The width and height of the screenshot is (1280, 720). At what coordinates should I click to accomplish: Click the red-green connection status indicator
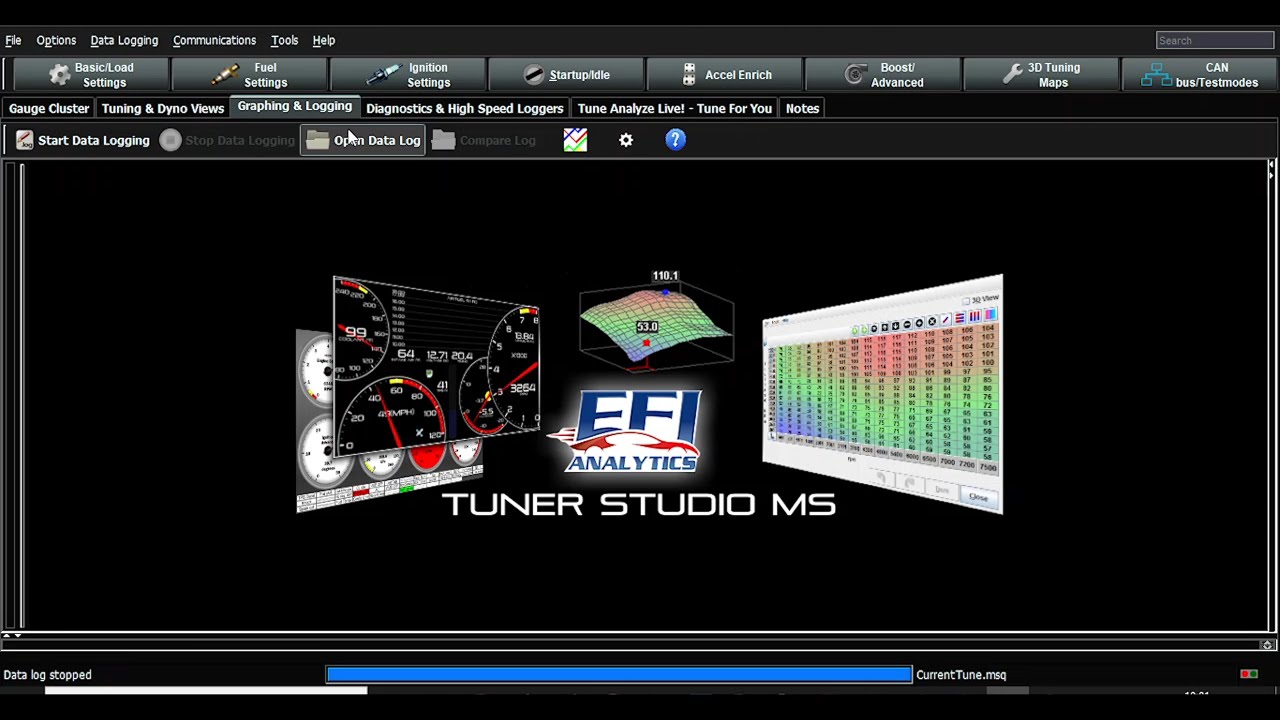pos(1249,675)
